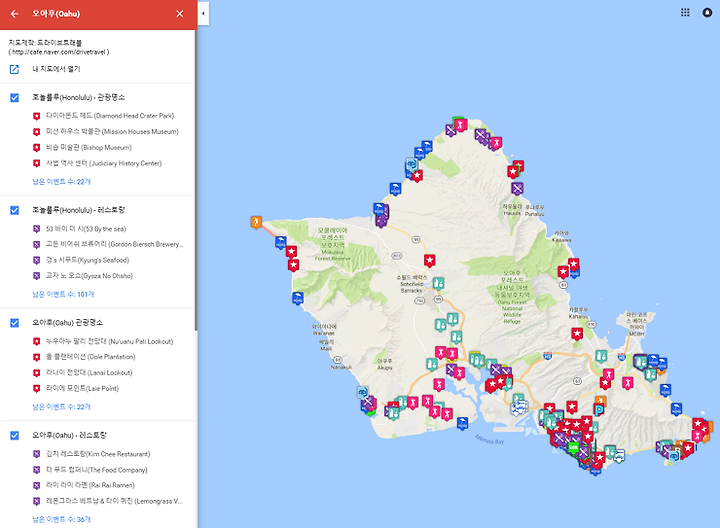Open the cafe.naver.com/drivetravel URL
720x528 pixels.
coord(60,52)
